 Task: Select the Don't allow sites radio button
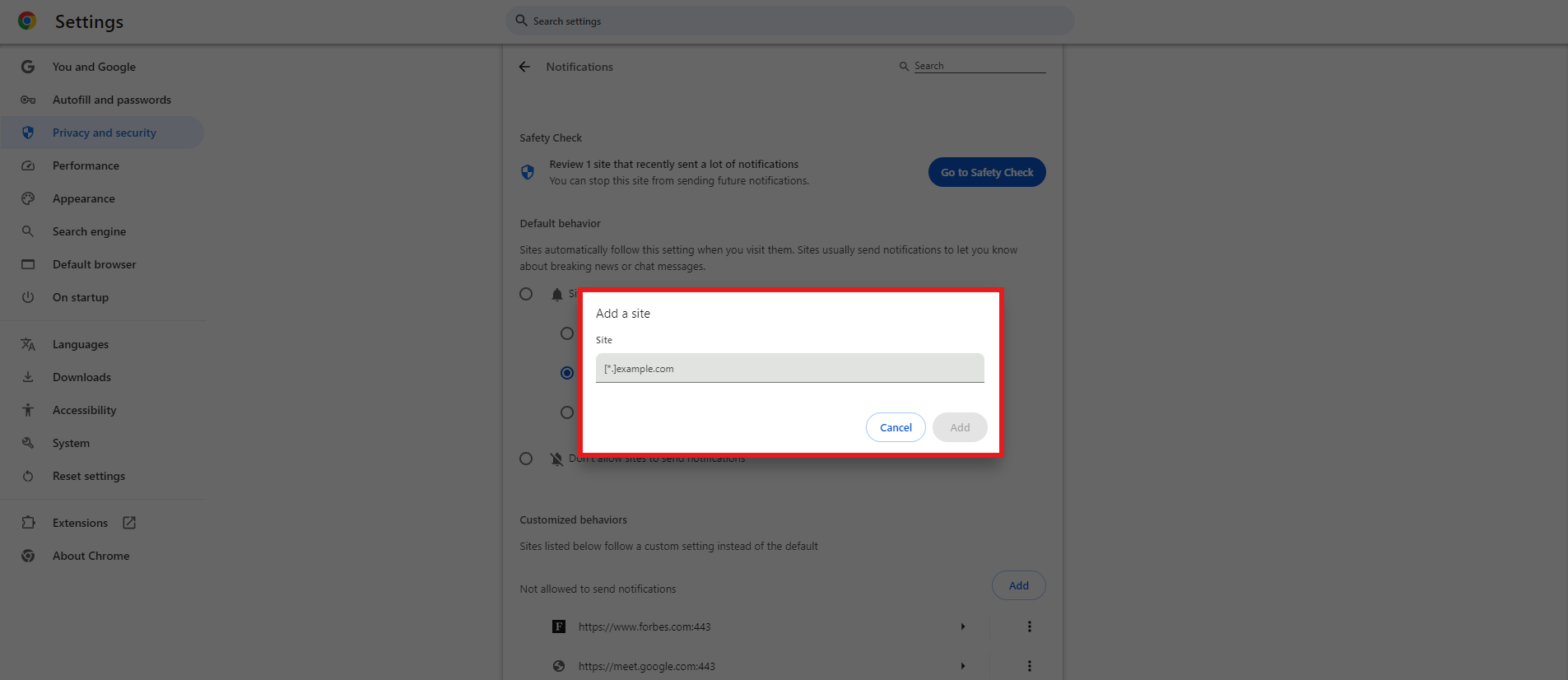tap(526, 459)
